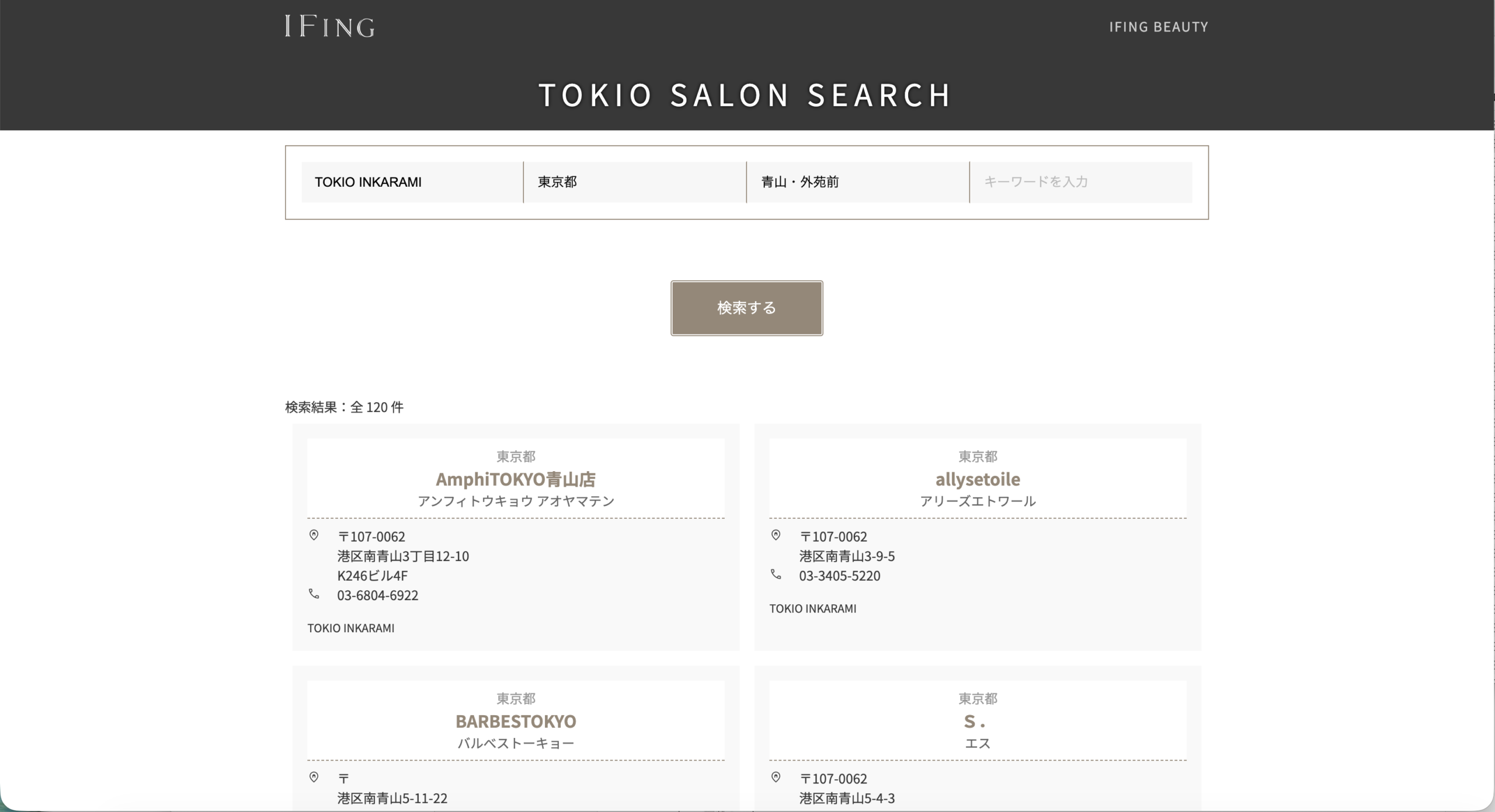Click the keyword input field キーワードを入力
1495x812 pixels.
click(1081, 182)
